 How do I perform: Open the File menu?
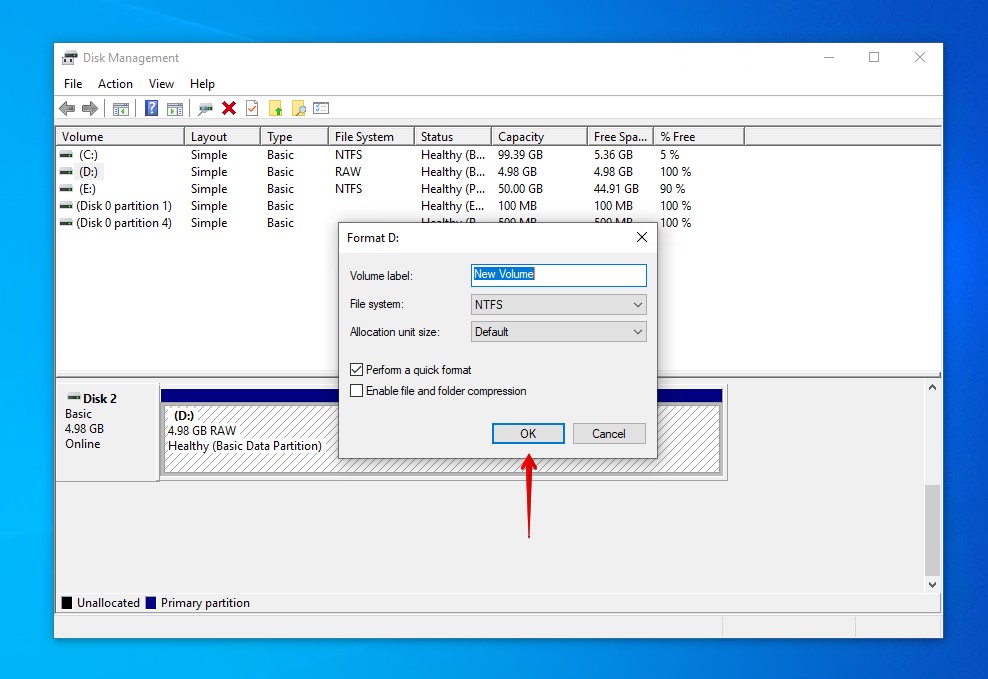(x=73, y=84)
